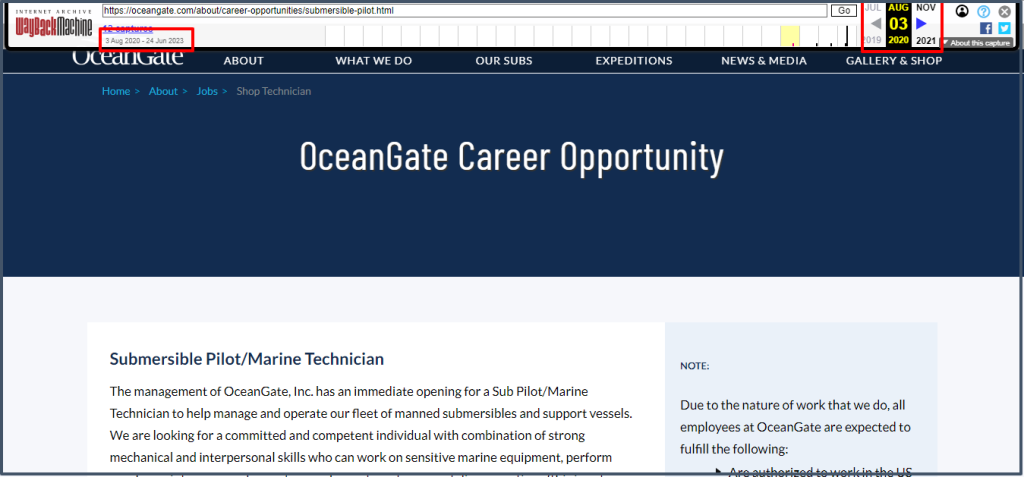Click the tallest black capture bar in the timeline

847,36
